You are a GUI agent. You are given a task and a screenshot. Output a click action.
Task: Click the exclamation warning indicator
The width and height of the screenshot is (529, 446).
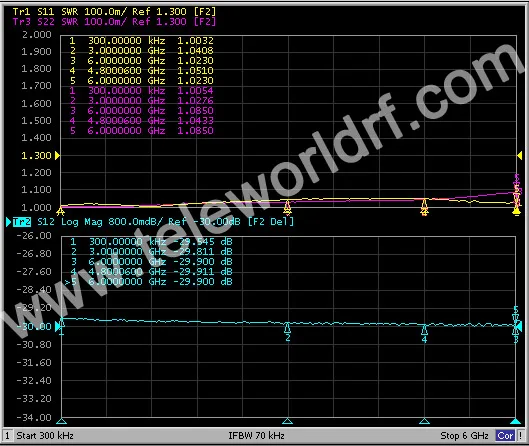tap(520, 436)
